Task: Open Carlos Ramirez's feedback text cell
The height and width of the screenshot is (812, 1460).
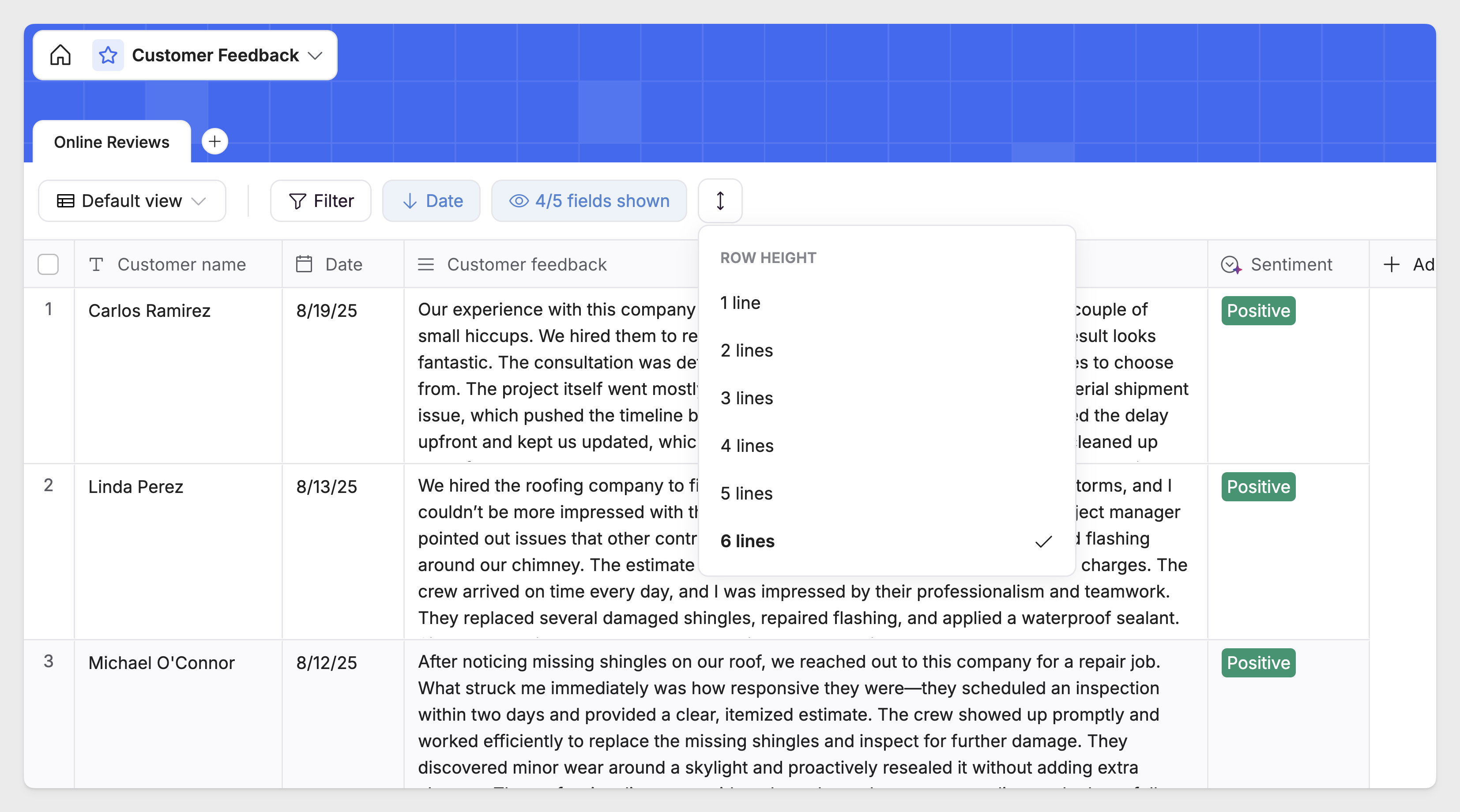Action: click(551, 375)
